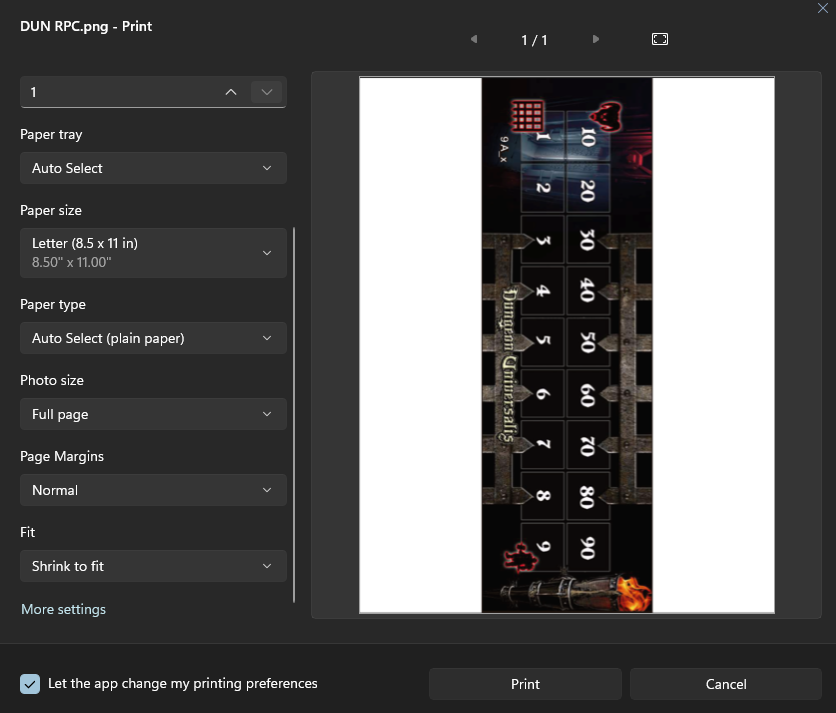Click the Paper type label
This screenshot has width=836, height=713.
[53, 305]
